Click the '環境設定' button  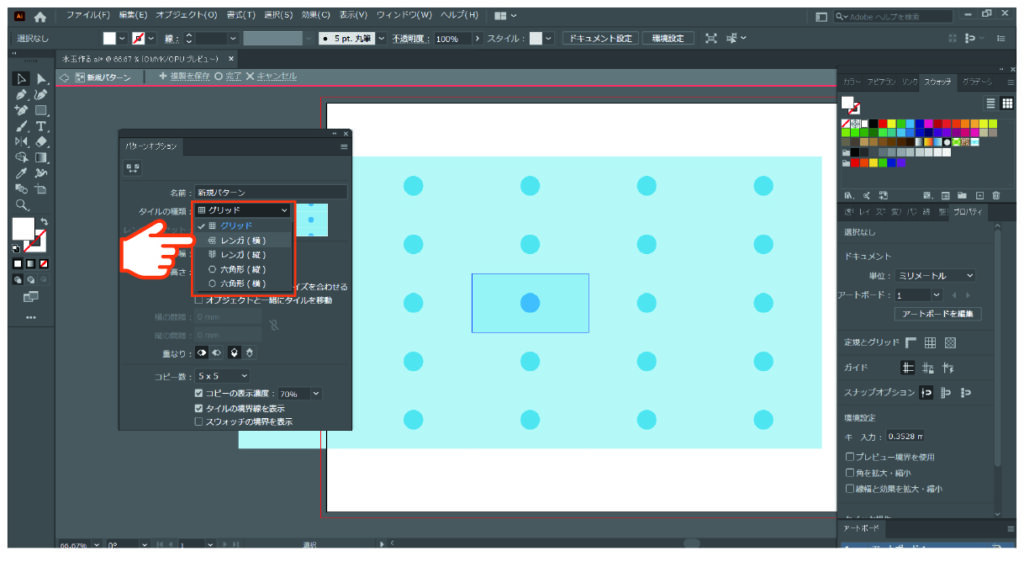tap(667, 39)
